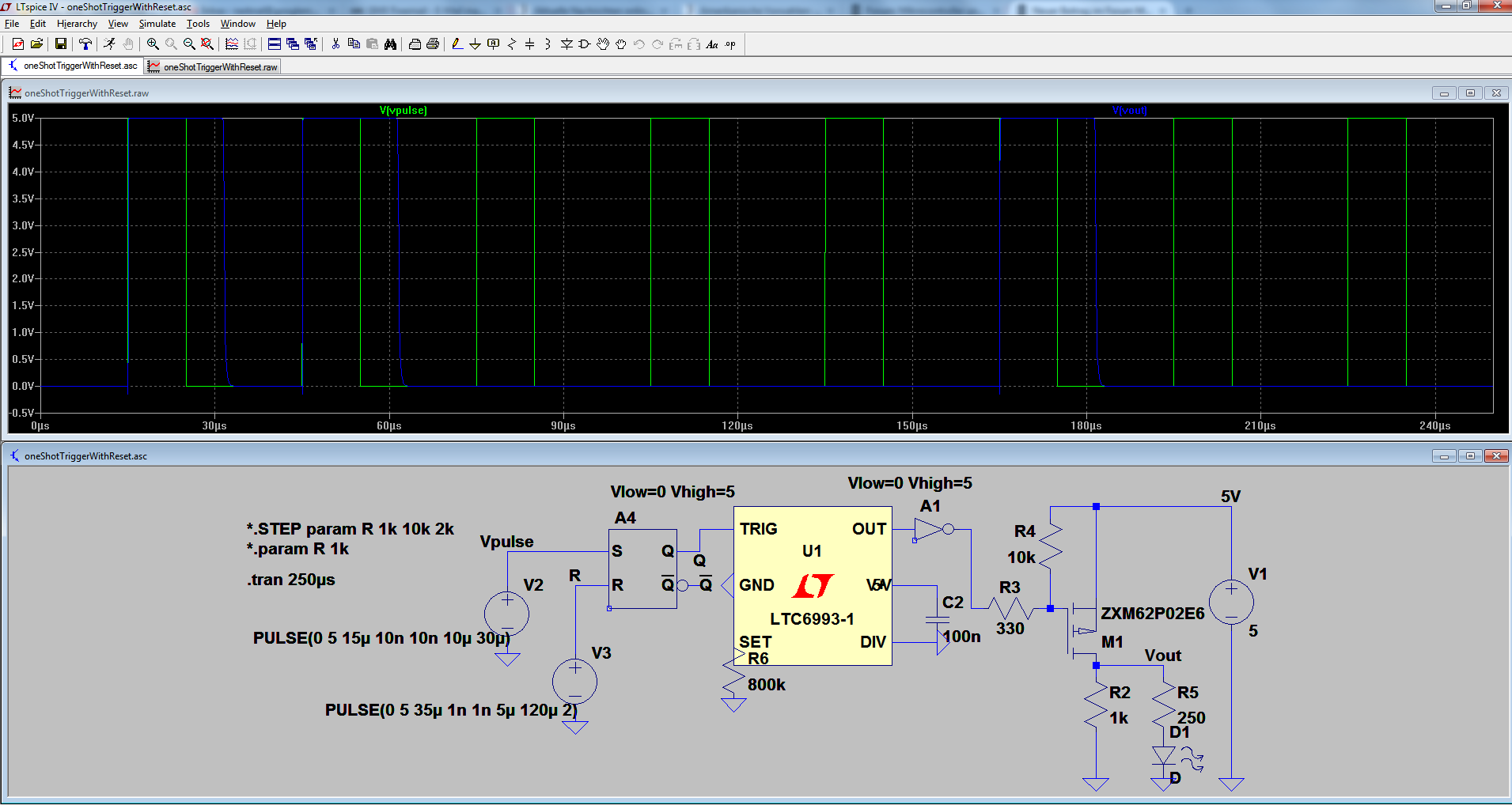Select the Capacitor component tool

pos(529,44)
